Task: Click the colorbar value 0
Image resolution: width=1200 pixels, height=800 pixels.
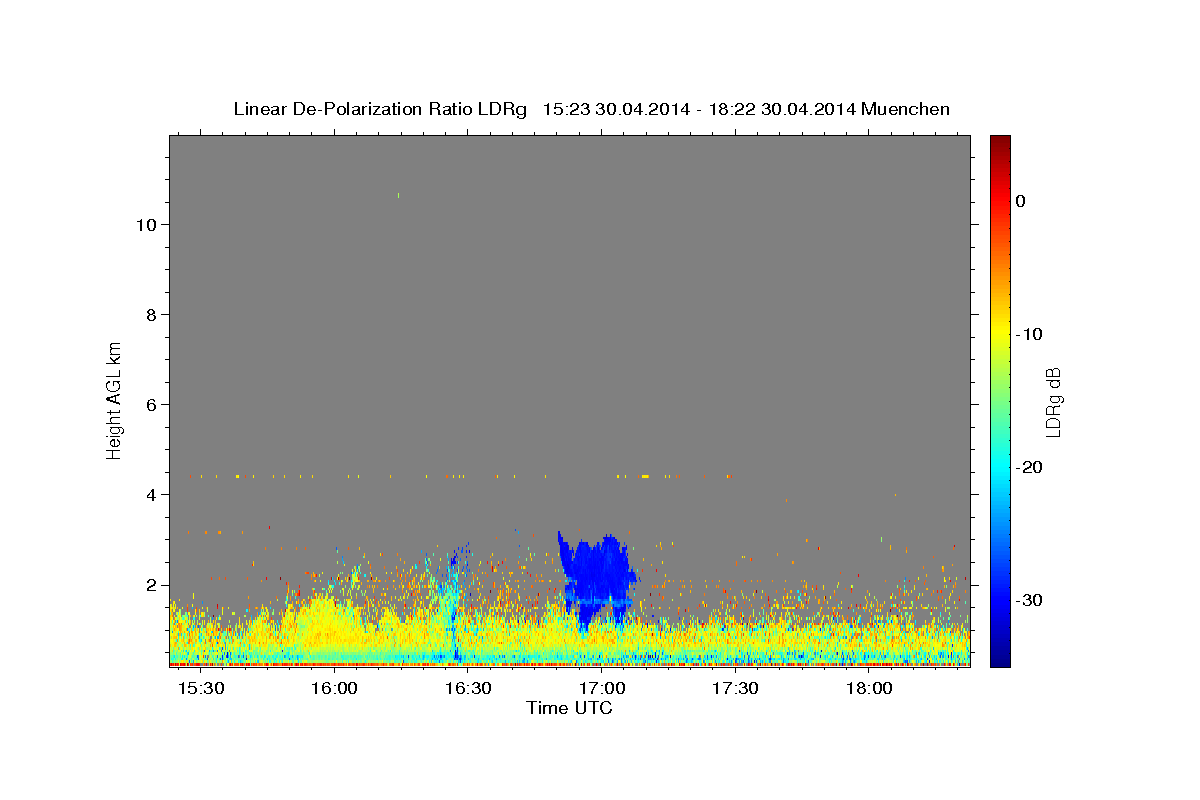Action: pyautogui.click(x=1021, y=201)
